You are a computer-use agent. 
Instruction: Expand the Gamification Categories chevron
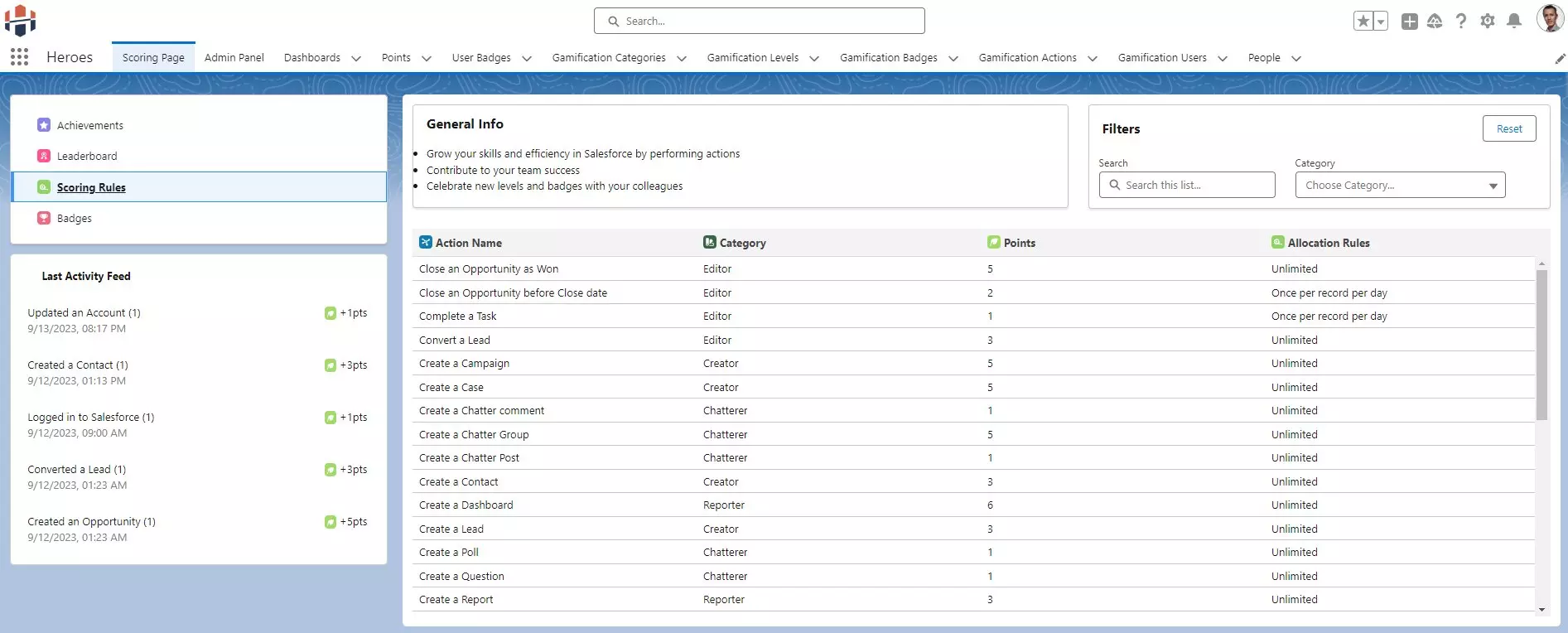click(682, 59)
